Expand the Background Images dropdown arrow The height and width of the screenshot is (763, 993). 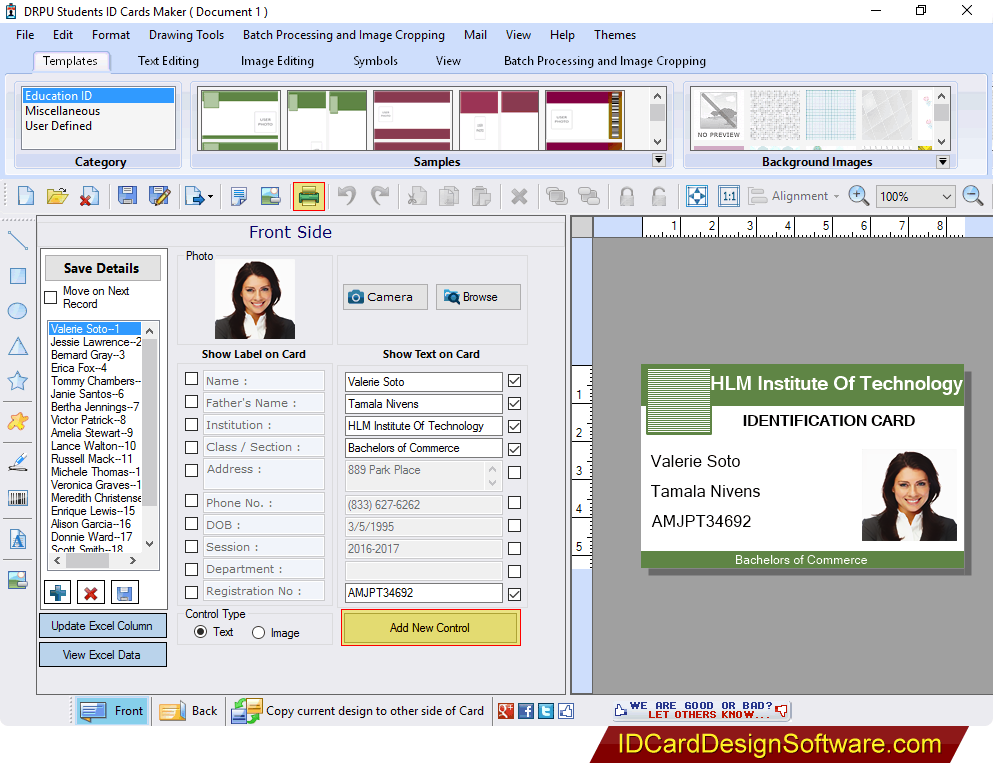941,161
